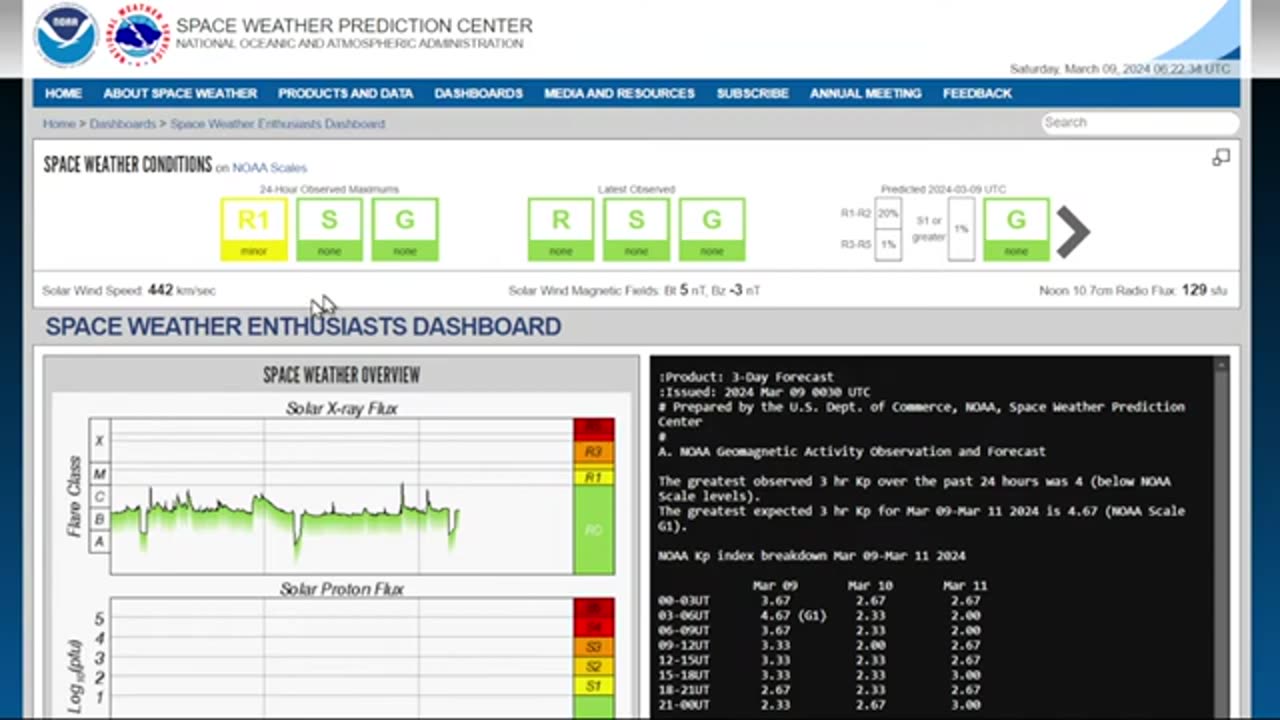Click into the Search field
This screenshot has width=1280, height=720.
(x=1139, y=122)
